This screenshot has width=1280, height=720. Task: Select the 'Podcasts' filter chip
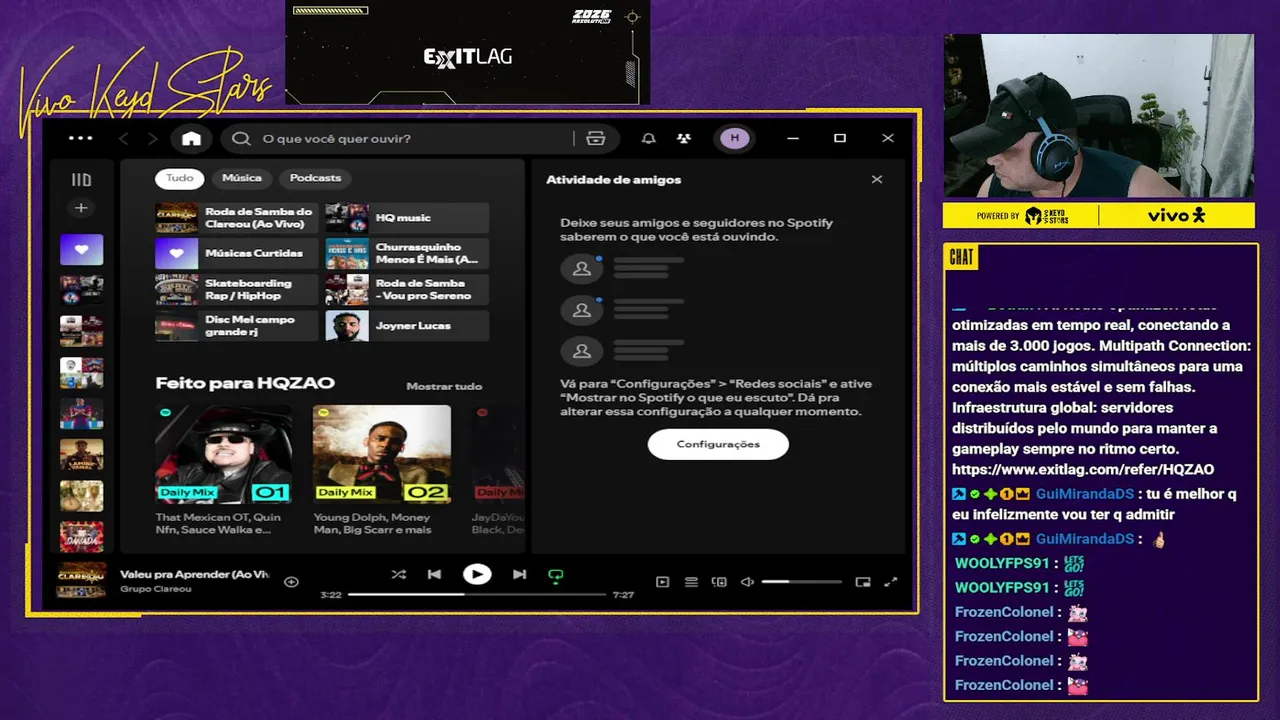315,178
